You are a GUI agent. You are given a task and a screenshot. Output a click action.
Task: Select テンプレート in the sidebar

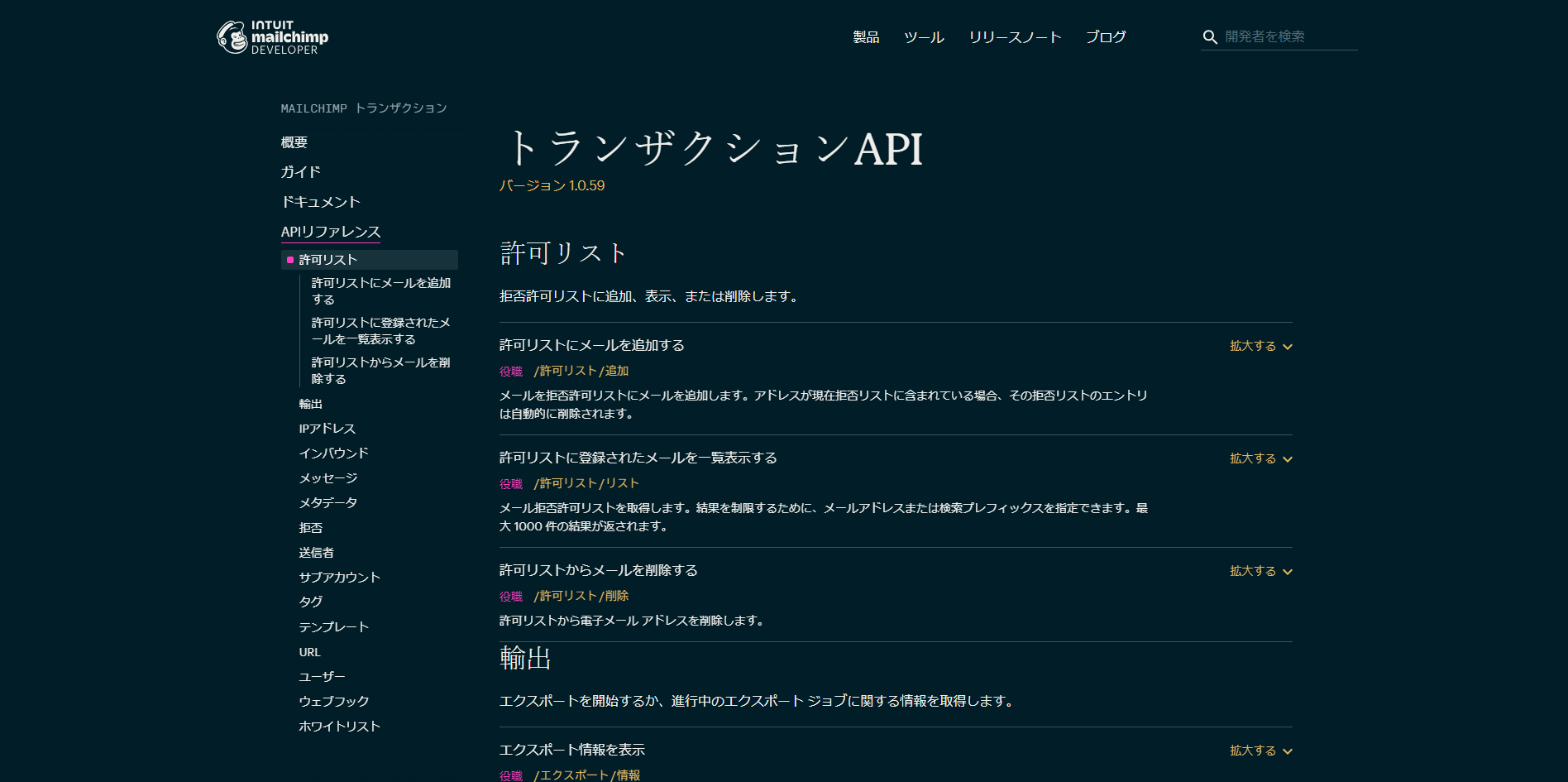[x=334, y=627]
